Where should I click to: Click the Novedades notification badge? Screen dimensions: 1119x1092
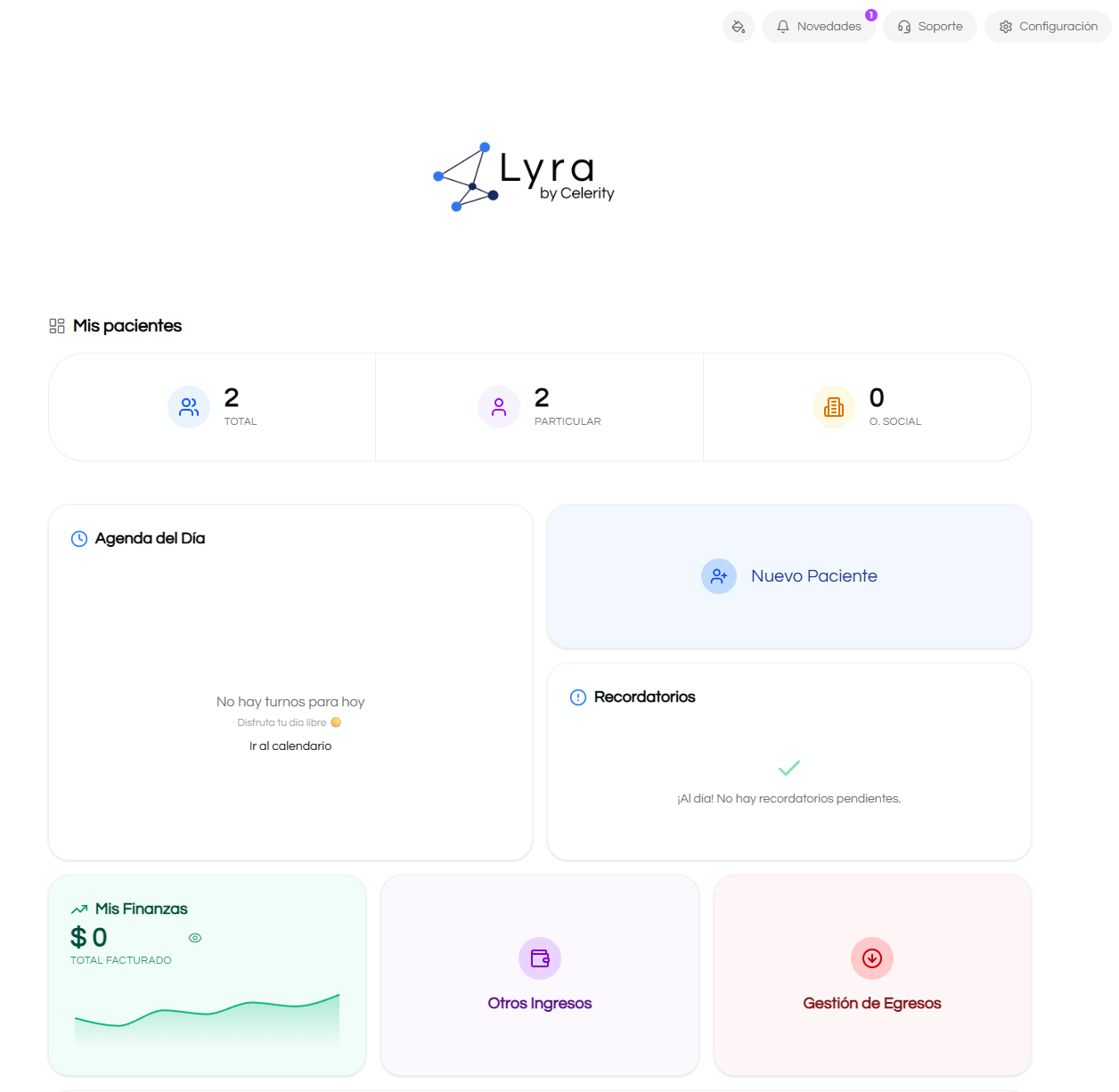click(x=870, y=14)
